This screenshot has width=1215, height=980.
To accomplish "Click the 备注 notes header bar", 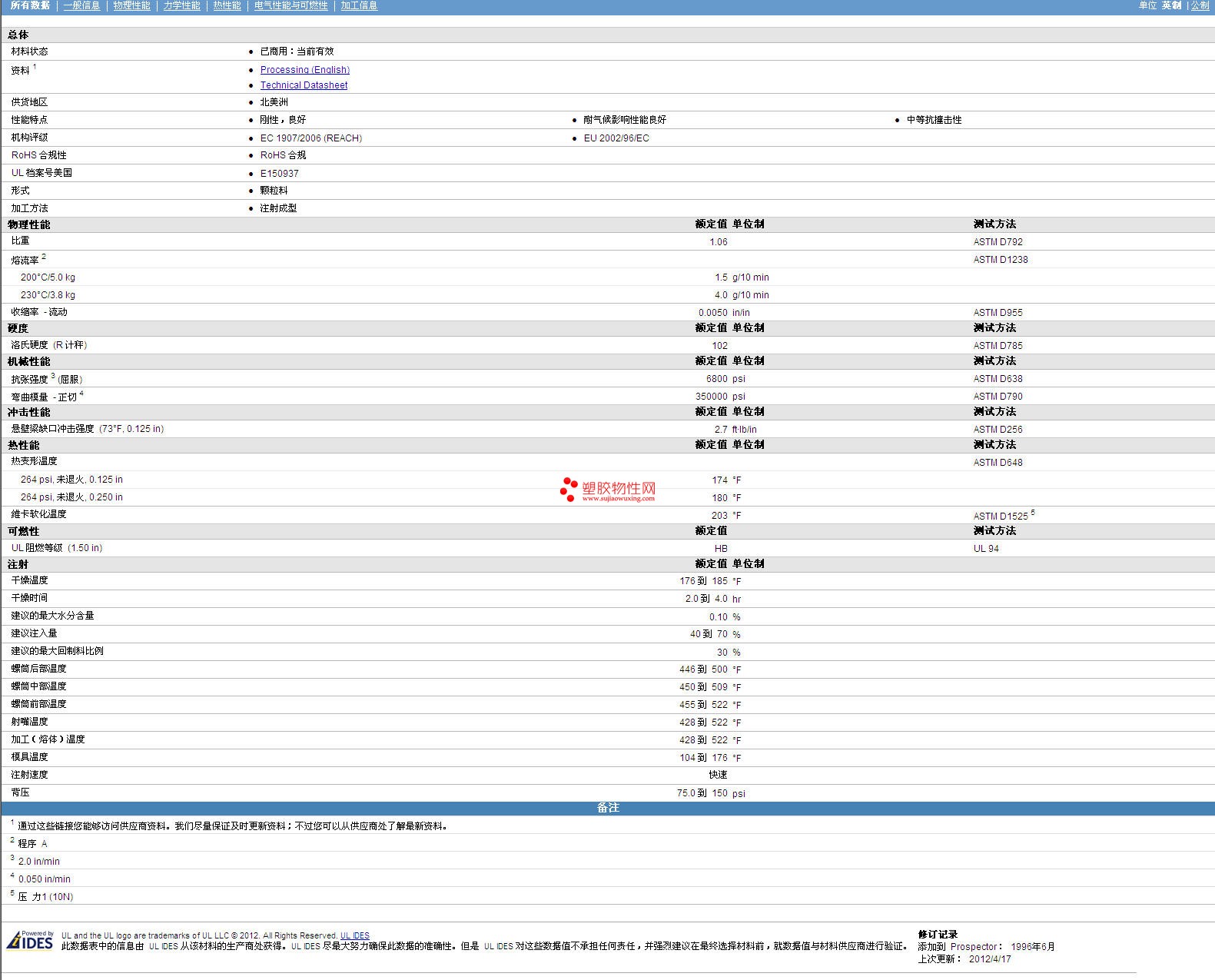I will tap(607, 808).
